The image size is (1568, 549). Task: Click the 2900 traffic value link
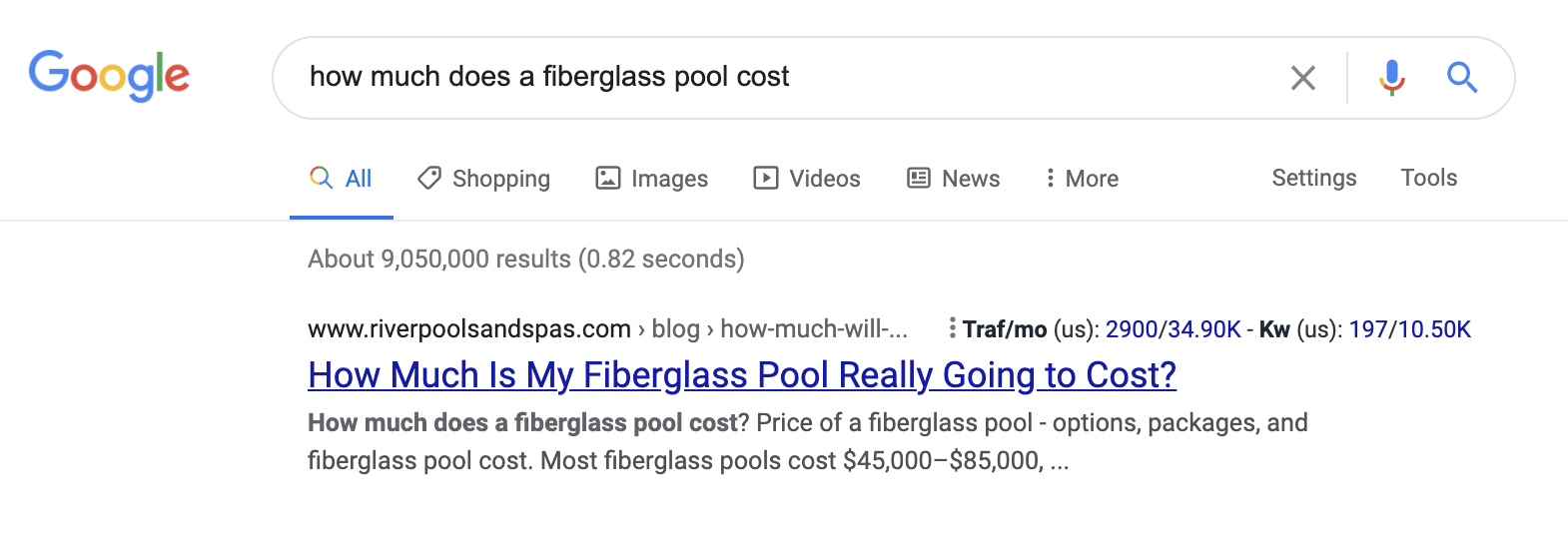[x=1131, y=329]
